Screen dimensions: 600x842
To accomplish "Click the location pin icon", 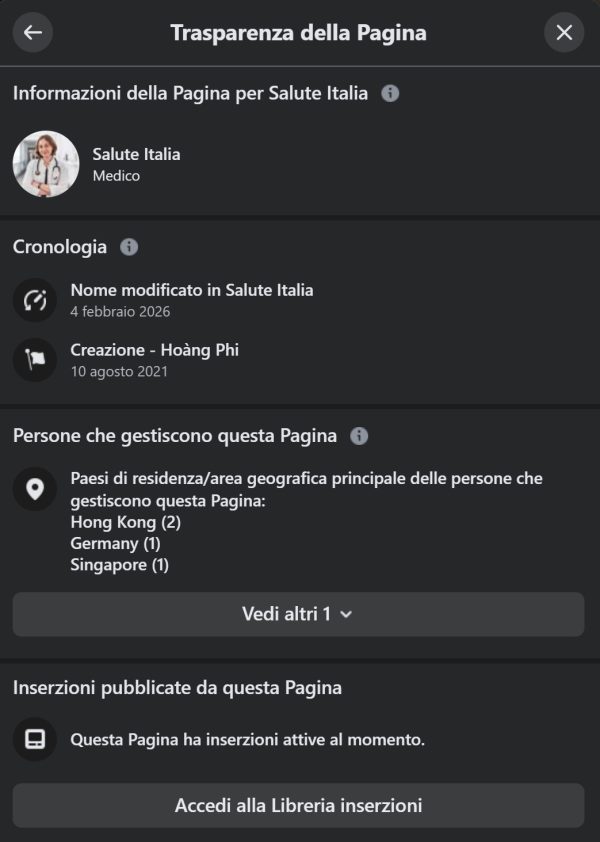I will click(x=35, y=489).
